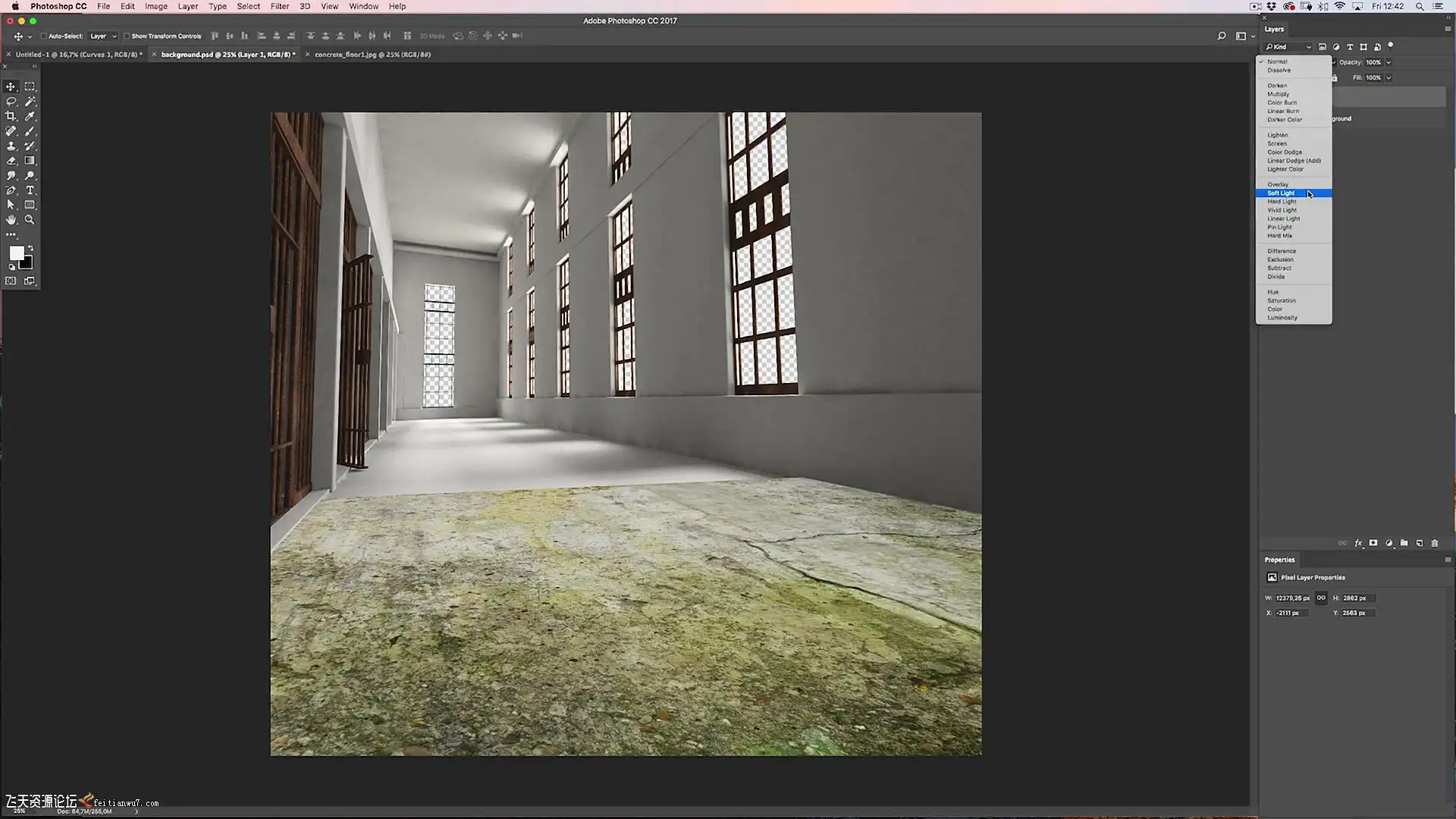
Task: Click the foreground color swatch
Action: click(17, 254)
